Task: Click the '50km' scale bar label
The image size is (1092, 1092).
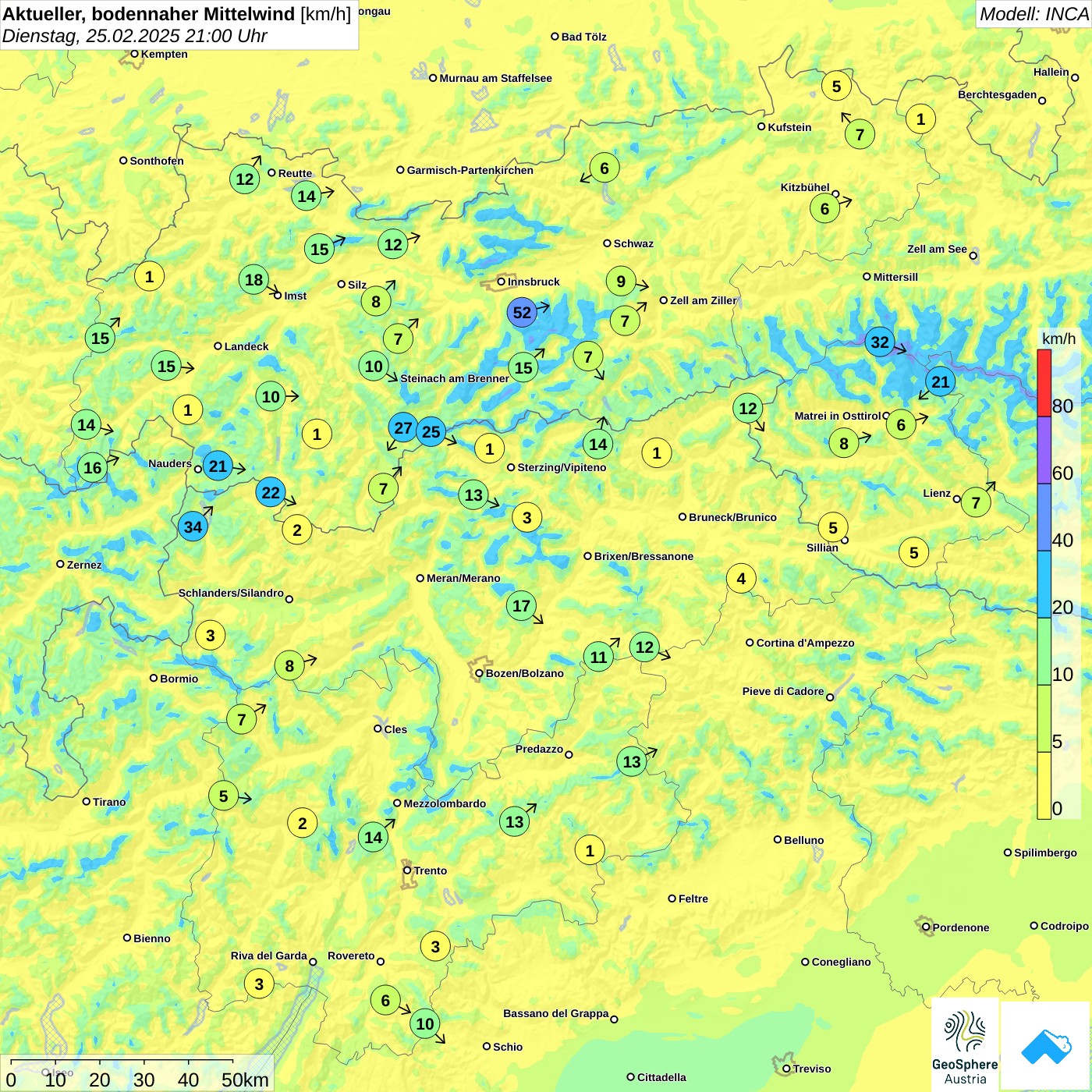Action: pos(245,1080)
